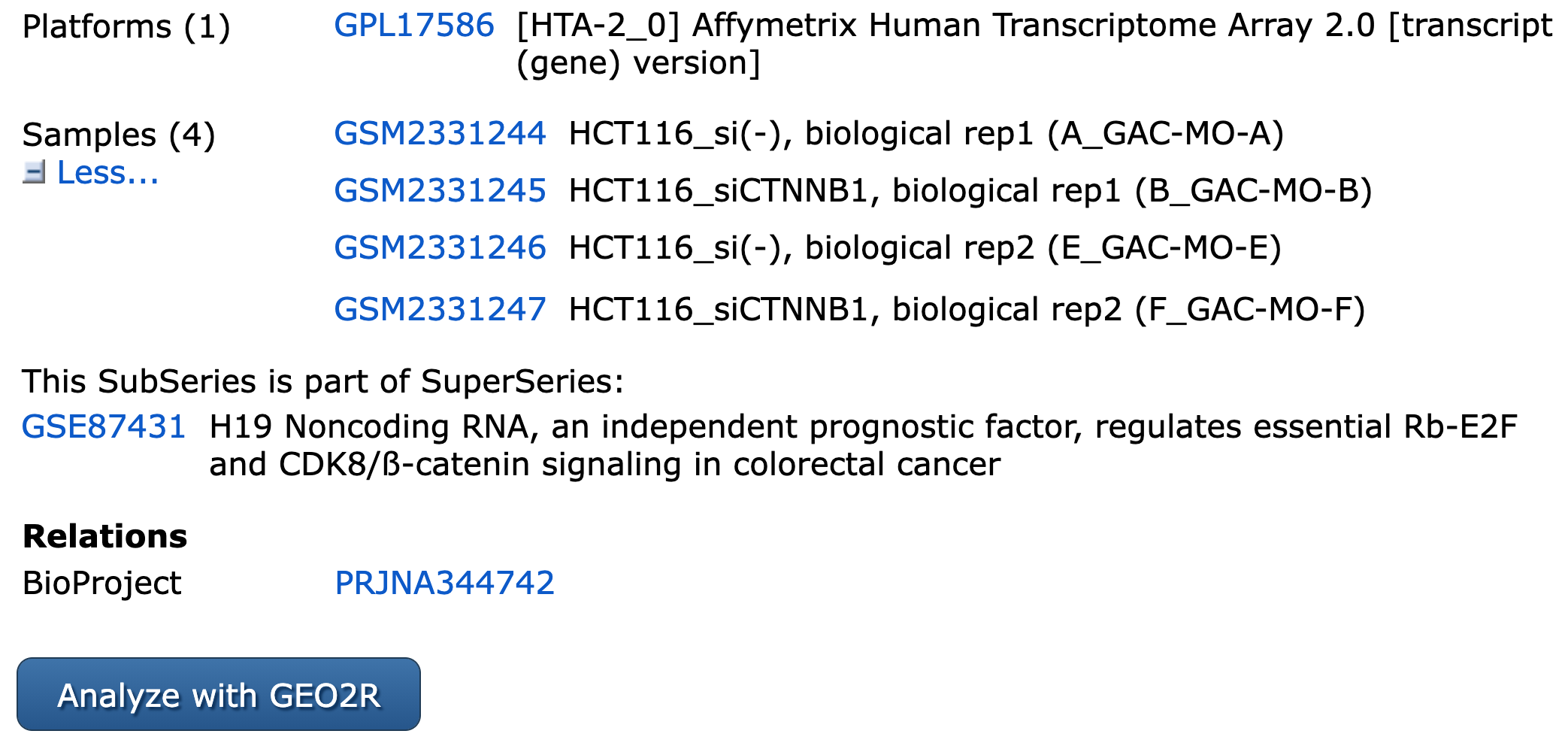The image size is (1568, 749).
Task: Click the Samples (4) label
Action: tap(119, 135)
